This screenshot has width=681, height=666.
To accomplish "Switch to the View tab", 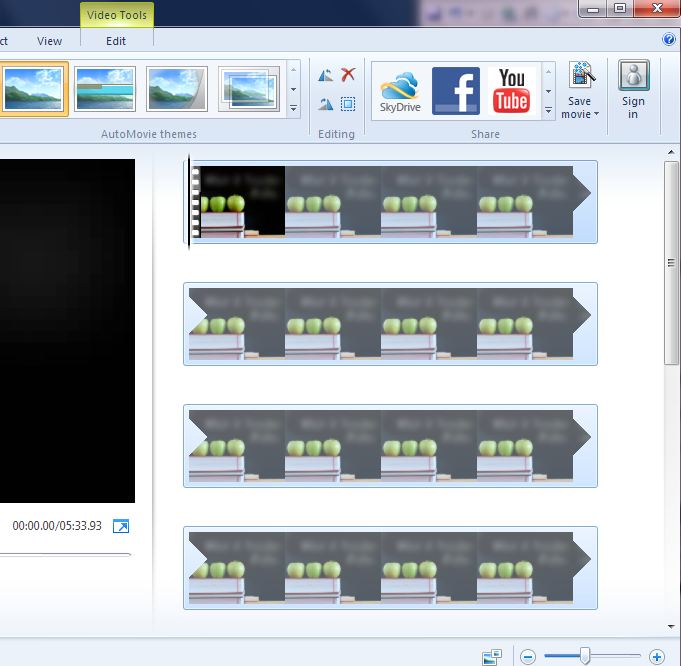I will tap(49, 41).
